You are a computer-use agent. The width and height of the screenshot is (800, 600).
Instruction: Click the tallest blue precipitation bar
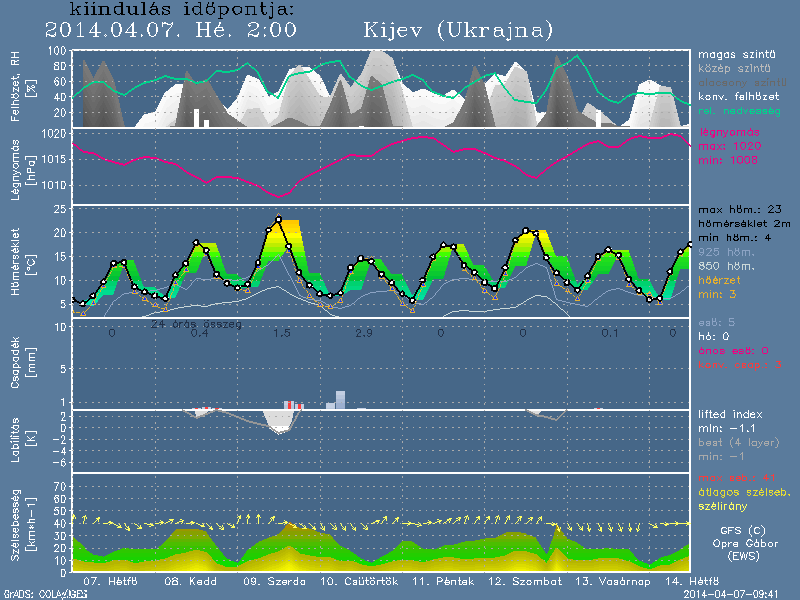click(340, 399)
